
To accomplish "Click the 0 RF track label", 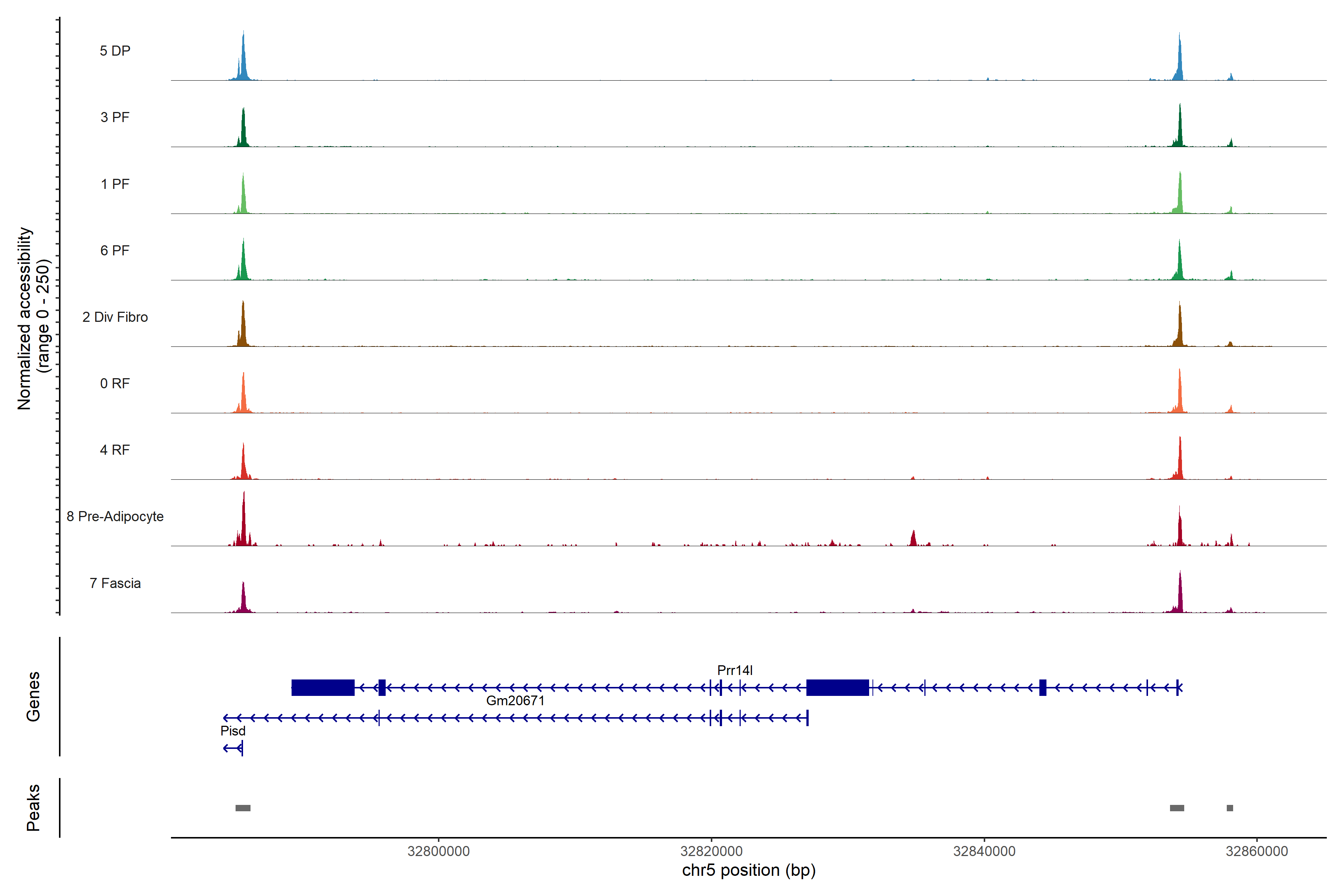I will point(115,383).
